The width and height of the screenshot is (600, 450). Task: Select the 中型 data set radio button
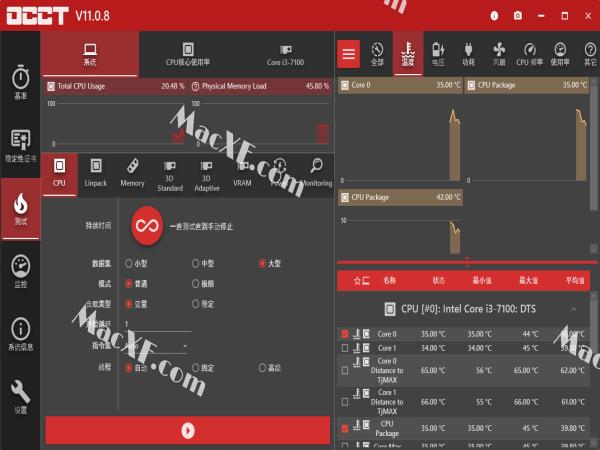195,263
